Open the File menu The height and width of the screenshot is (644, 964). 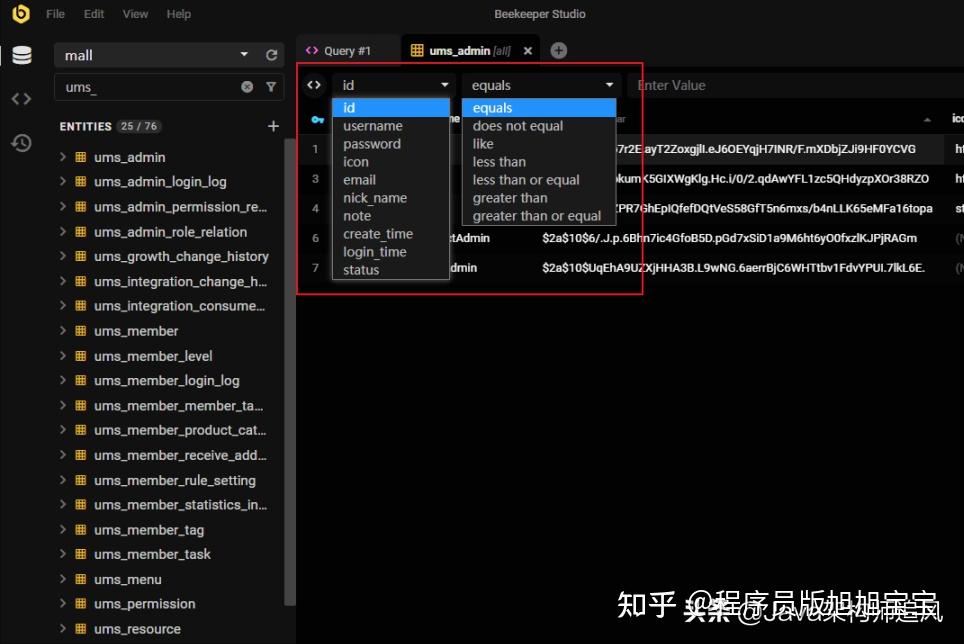(55, 14)
